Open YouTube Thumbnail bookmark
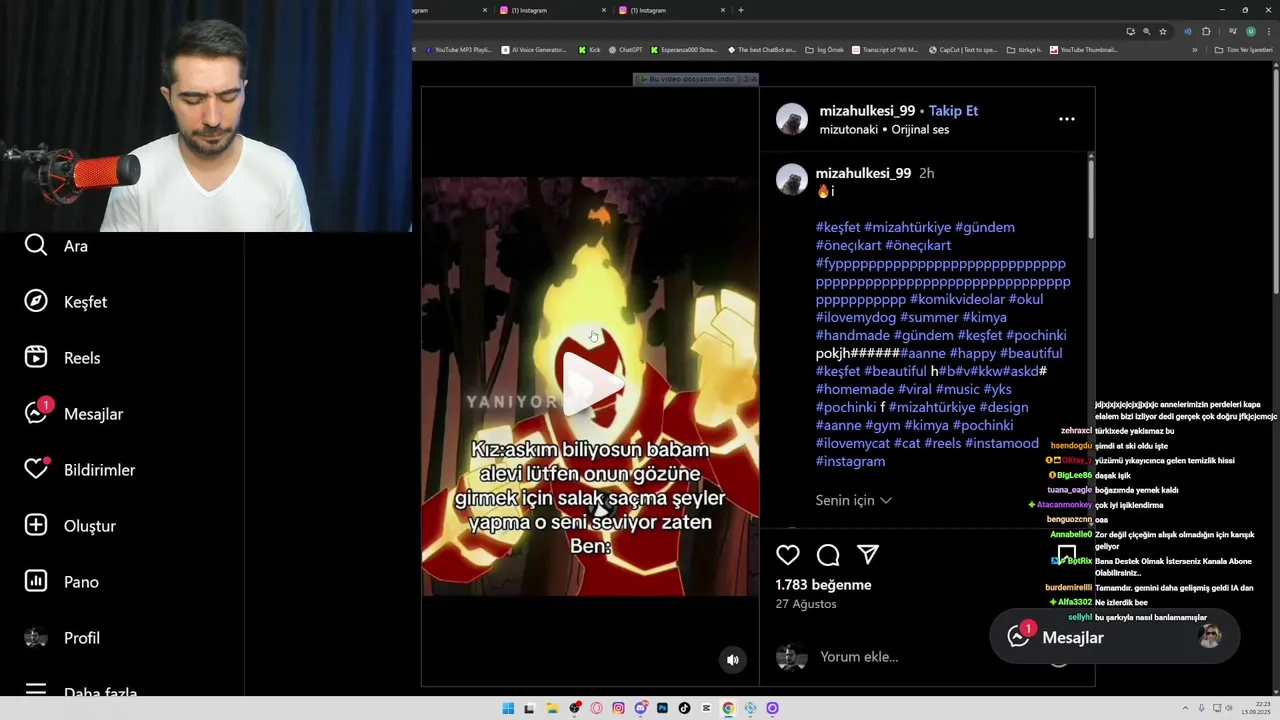 1084,50
